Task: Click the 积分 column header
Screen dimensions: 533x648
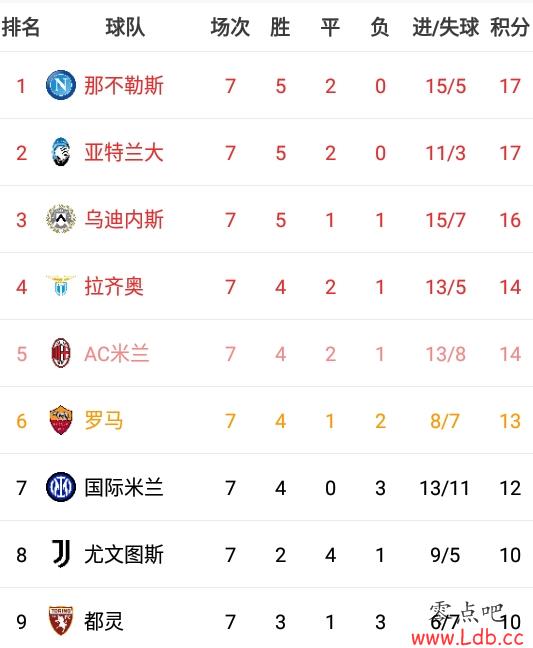Action: click(x=510, y=27)
